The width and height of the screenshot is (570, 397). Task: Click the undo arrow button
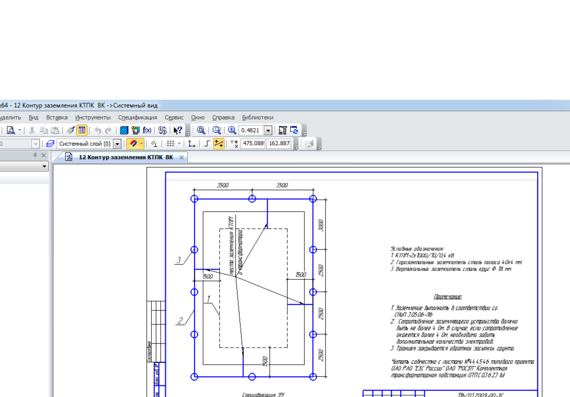pyautogui.click(x=97, y=130)
